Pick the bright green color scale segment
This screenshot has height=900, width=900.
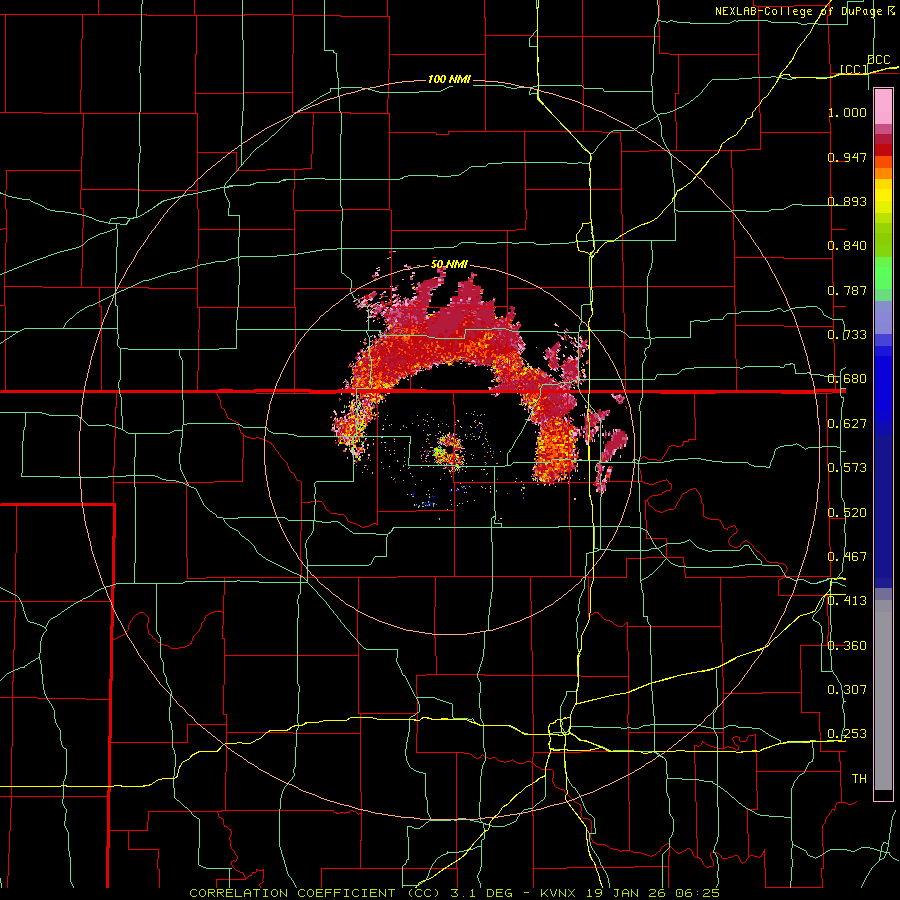883,273
